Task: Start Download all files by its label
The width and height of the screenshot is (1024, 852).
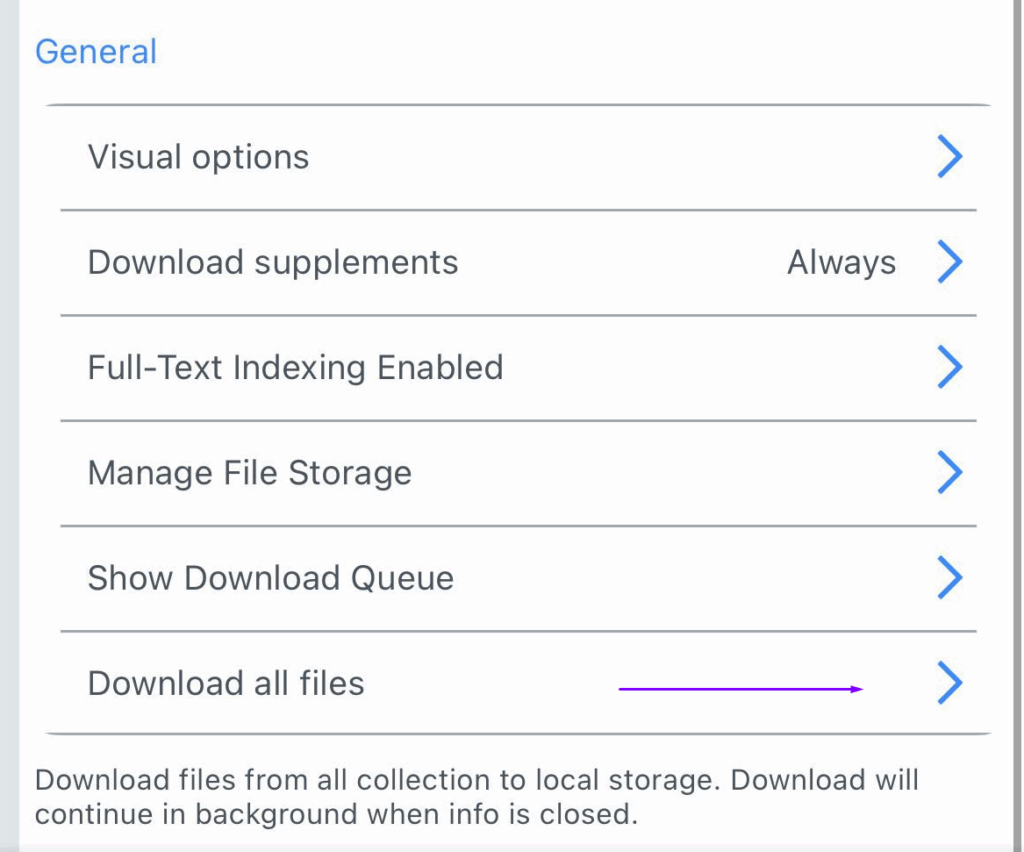Action: click(x=226, y=683)
